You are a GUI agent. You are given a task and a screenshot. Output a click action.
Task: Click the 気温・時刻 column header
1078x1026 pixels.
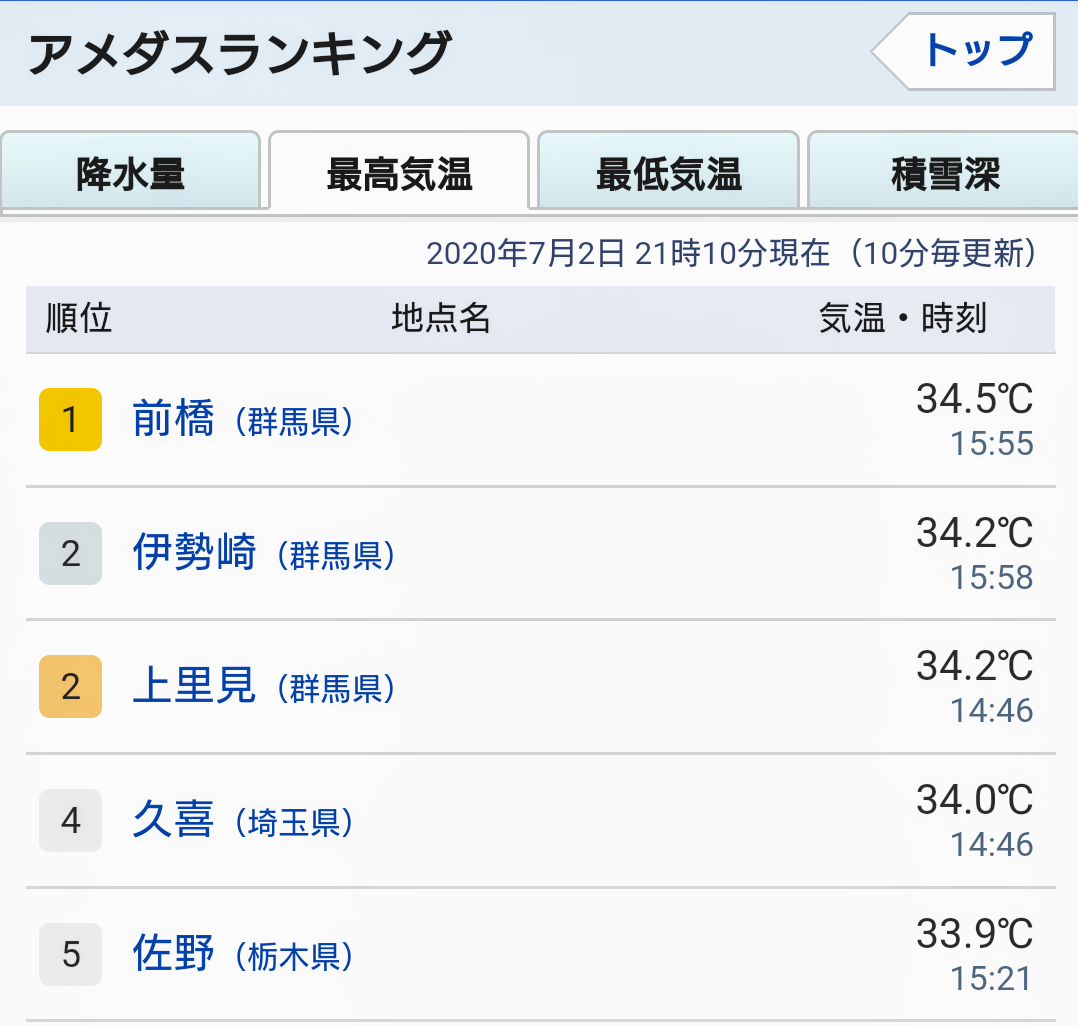(x=903, y=318)
